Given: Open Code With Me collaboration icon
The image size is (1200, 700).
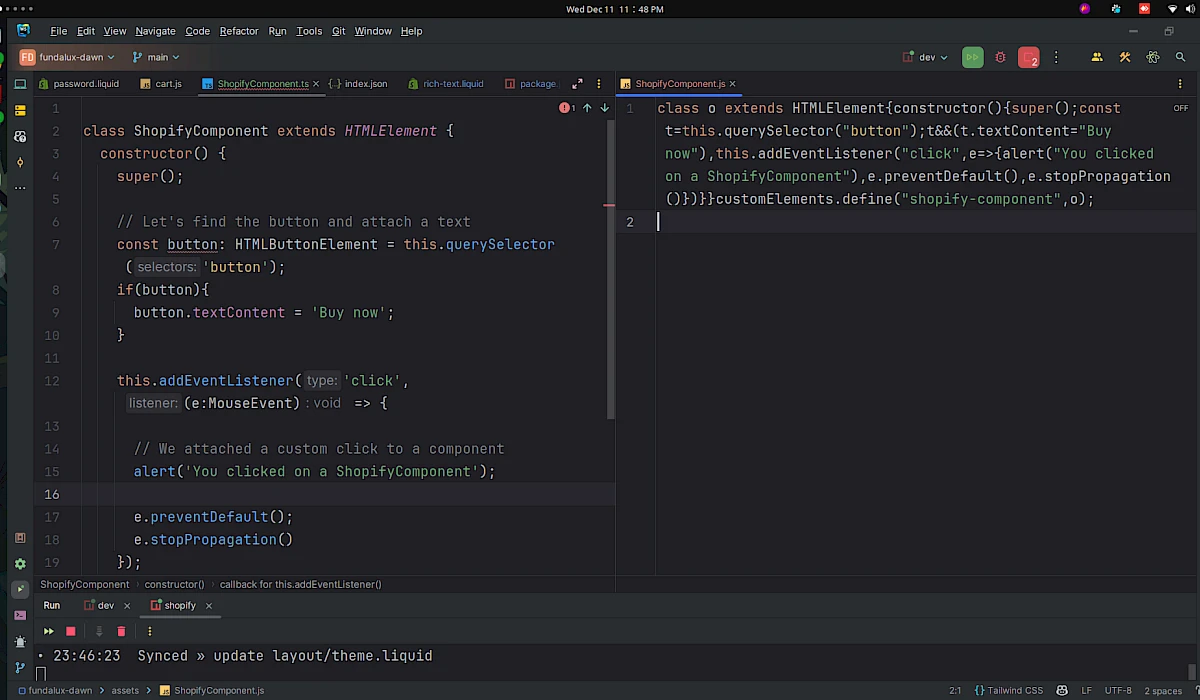Looking at the screenshot, I should click(1096, 57).
